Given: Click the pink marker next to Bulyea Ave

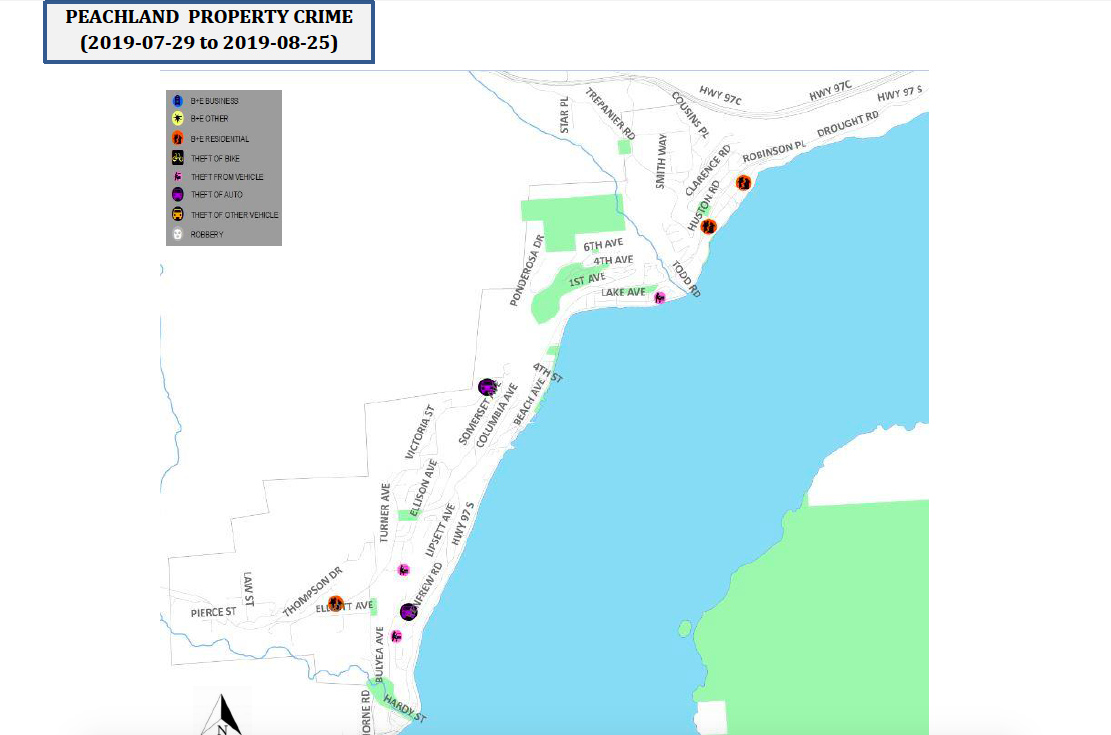Looking at the screenshot, I should click(397, 636).
